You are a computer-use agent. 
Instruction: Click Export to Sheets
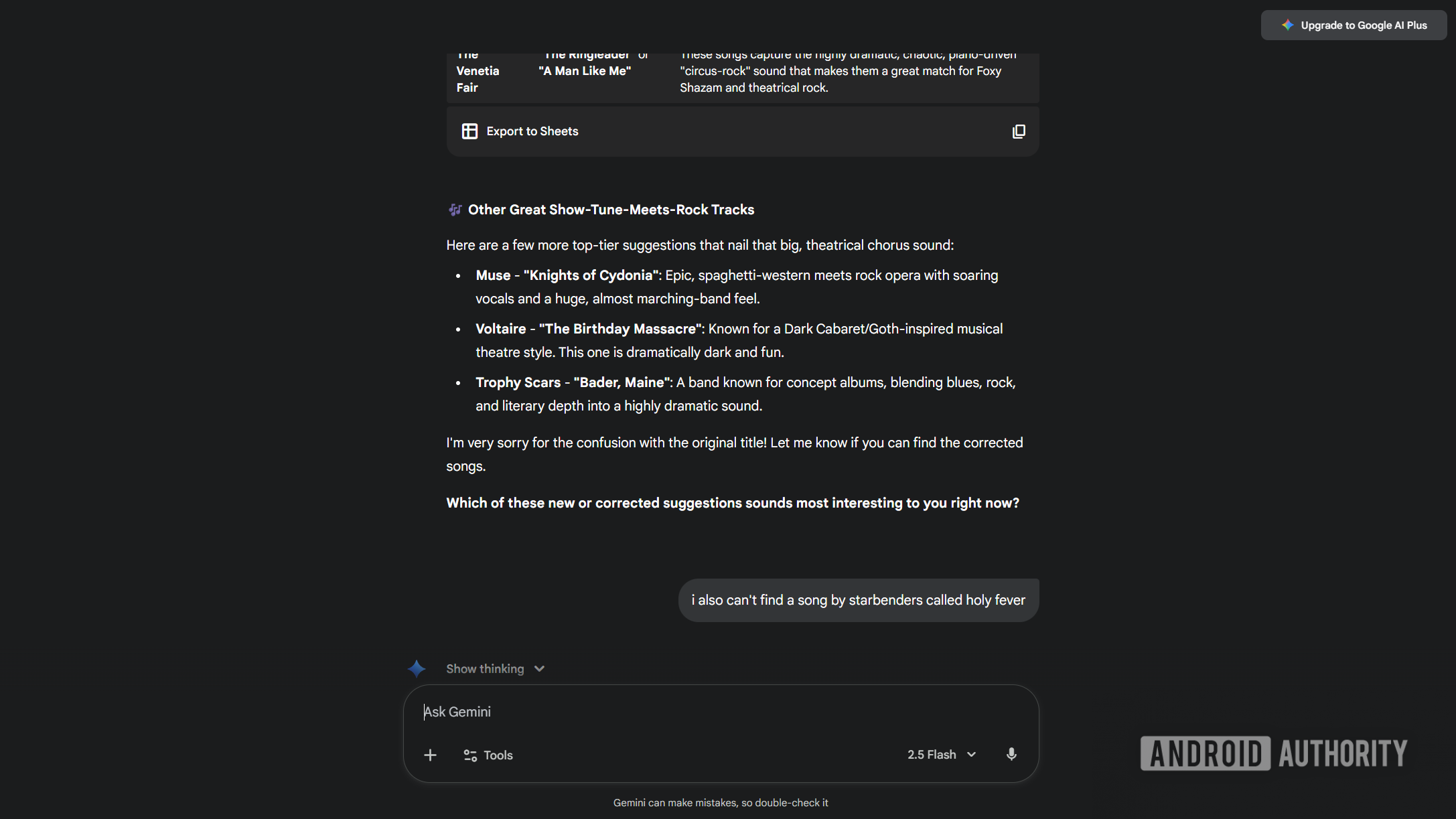pyautogui.click(x=532, y=131)
